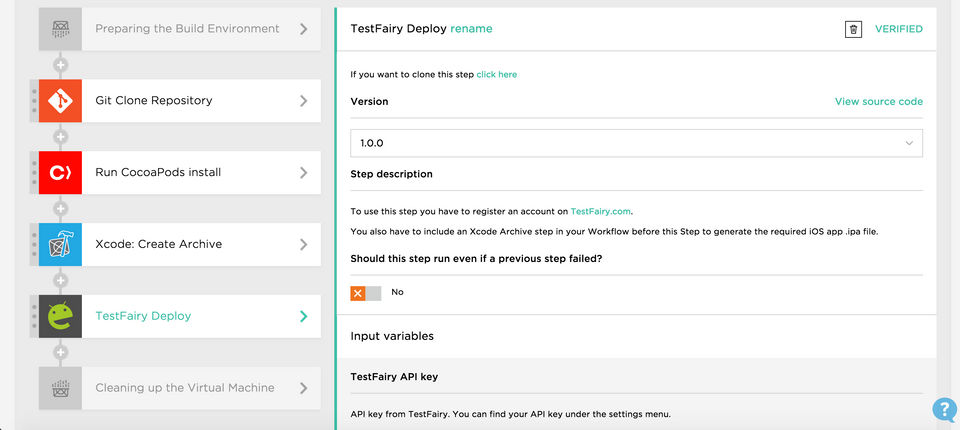Click the Xcode Create Archive icon
Screen dimensions: 960x430
[60, 245]
